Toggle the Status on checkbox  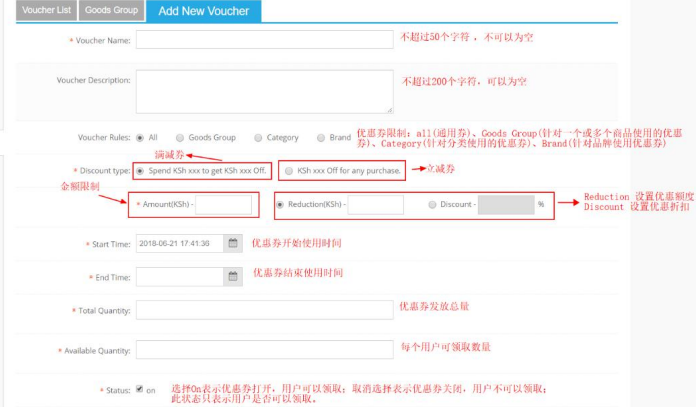coord(139,389)
